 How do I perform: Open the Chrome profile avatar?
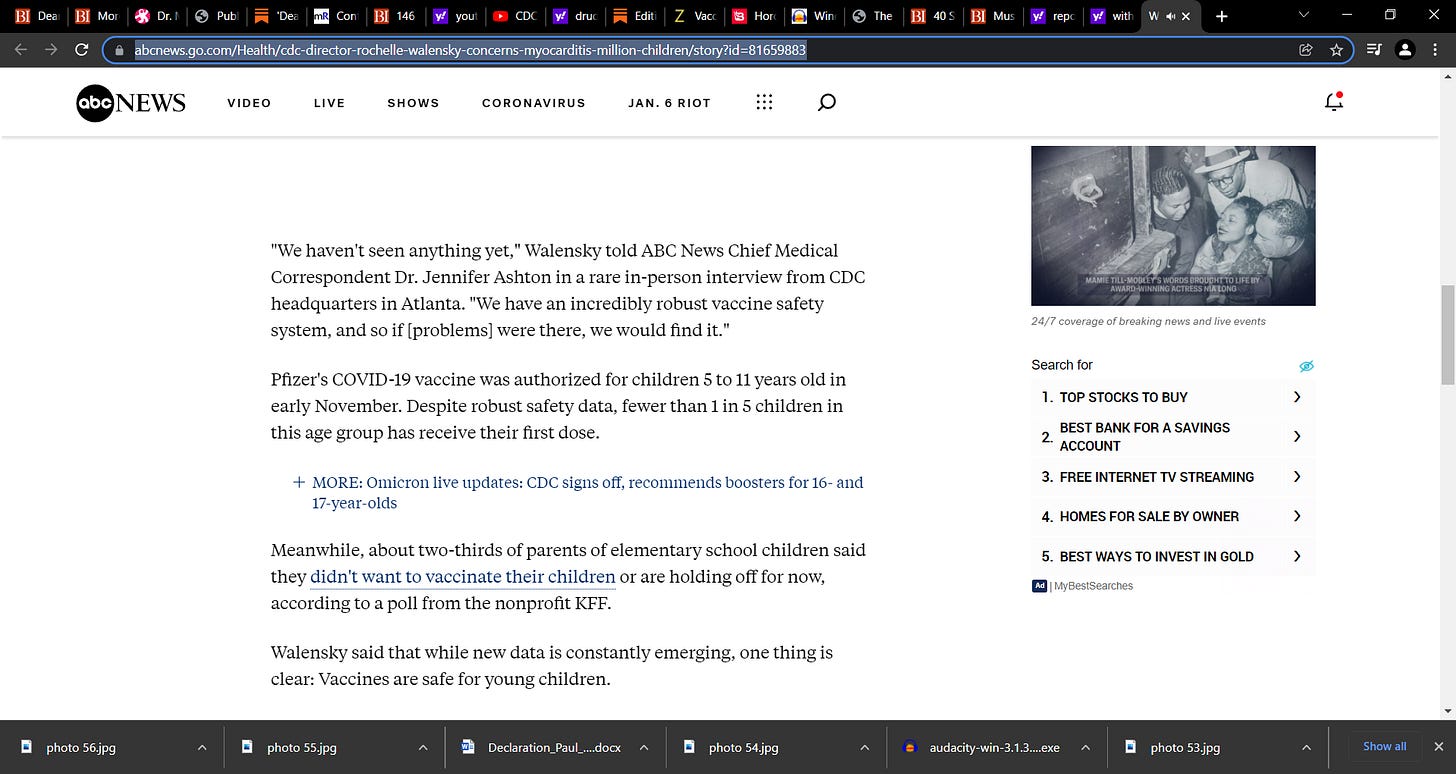tap(1405, 49)
